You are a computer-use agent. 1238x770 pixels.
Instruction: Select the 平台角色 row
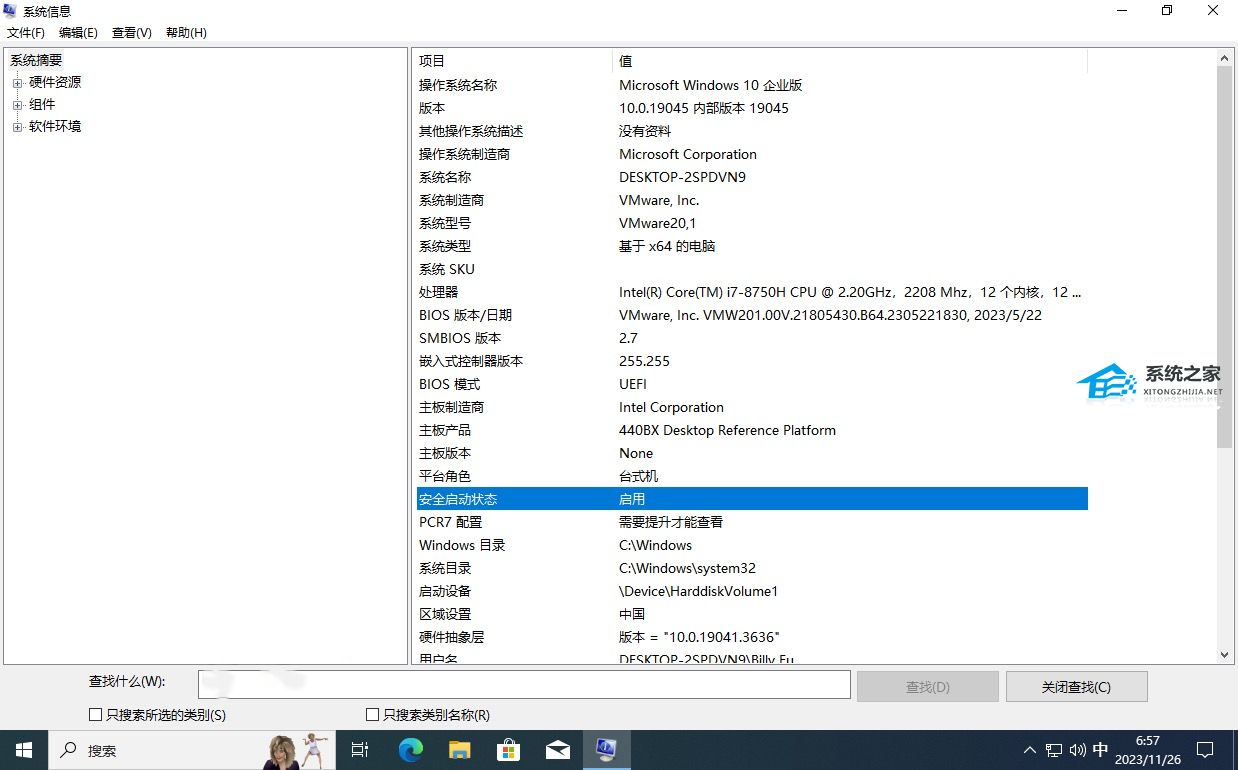pos(751,476)
